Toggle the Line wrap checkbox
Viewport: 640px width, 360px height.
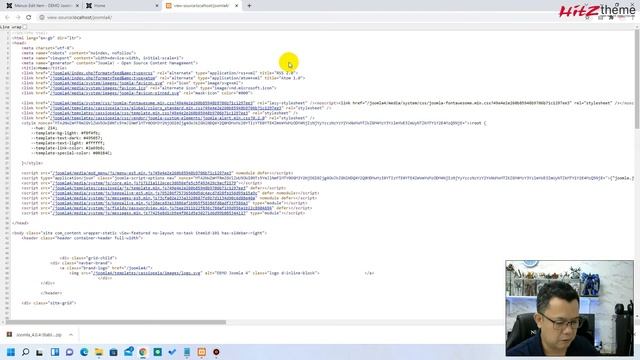[x=25, y=27]
